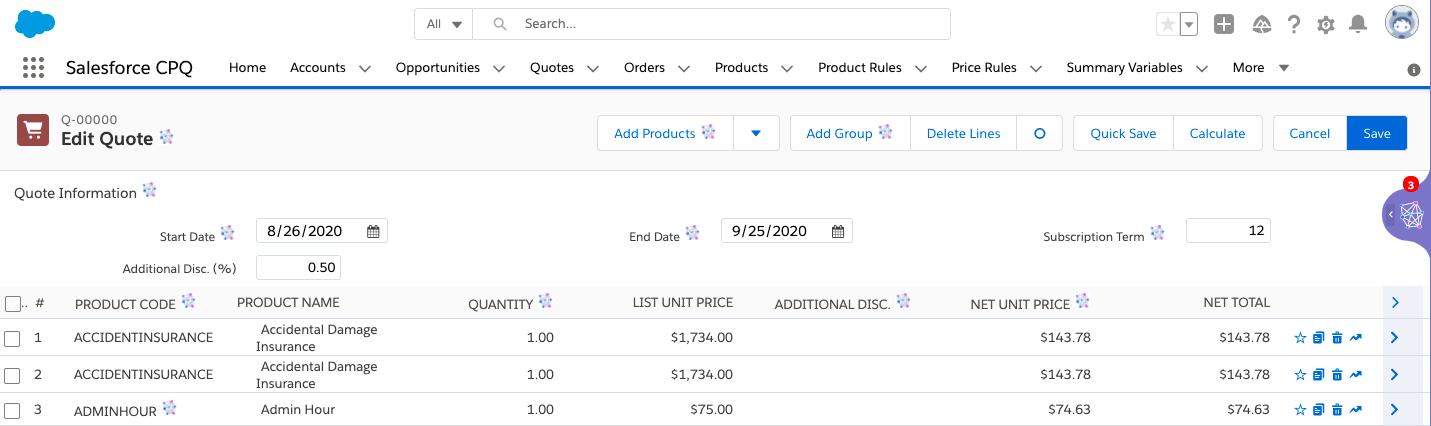
Task: Expand the Products nav chevron
Action: (787, 69)
